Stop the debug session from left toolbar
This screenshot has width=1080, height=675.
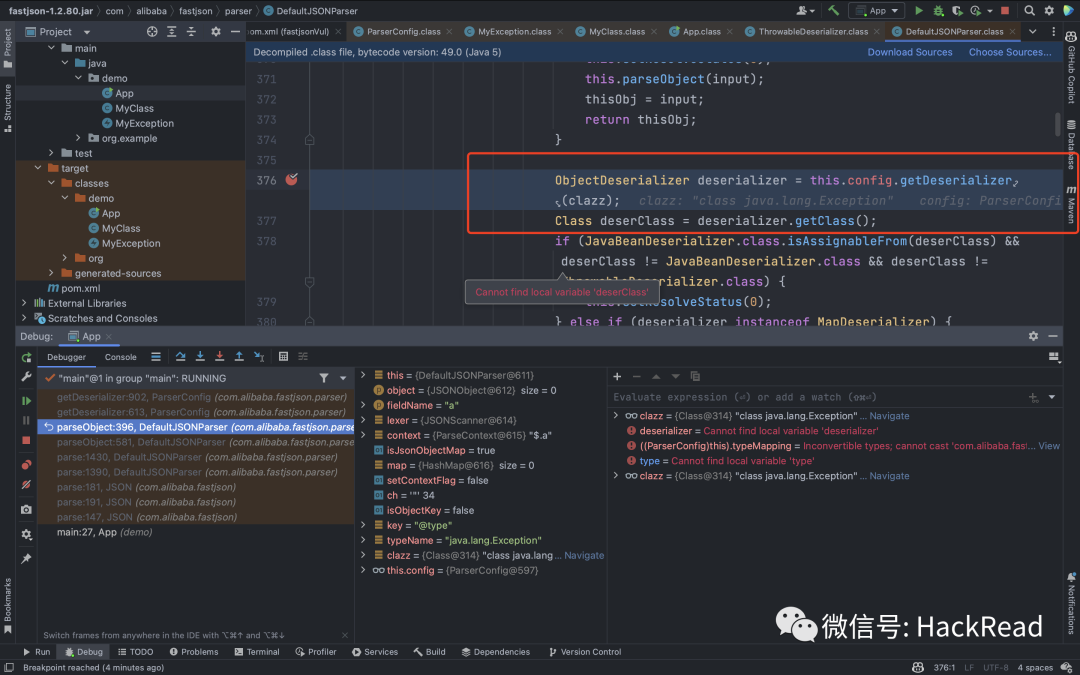[26, 440]
